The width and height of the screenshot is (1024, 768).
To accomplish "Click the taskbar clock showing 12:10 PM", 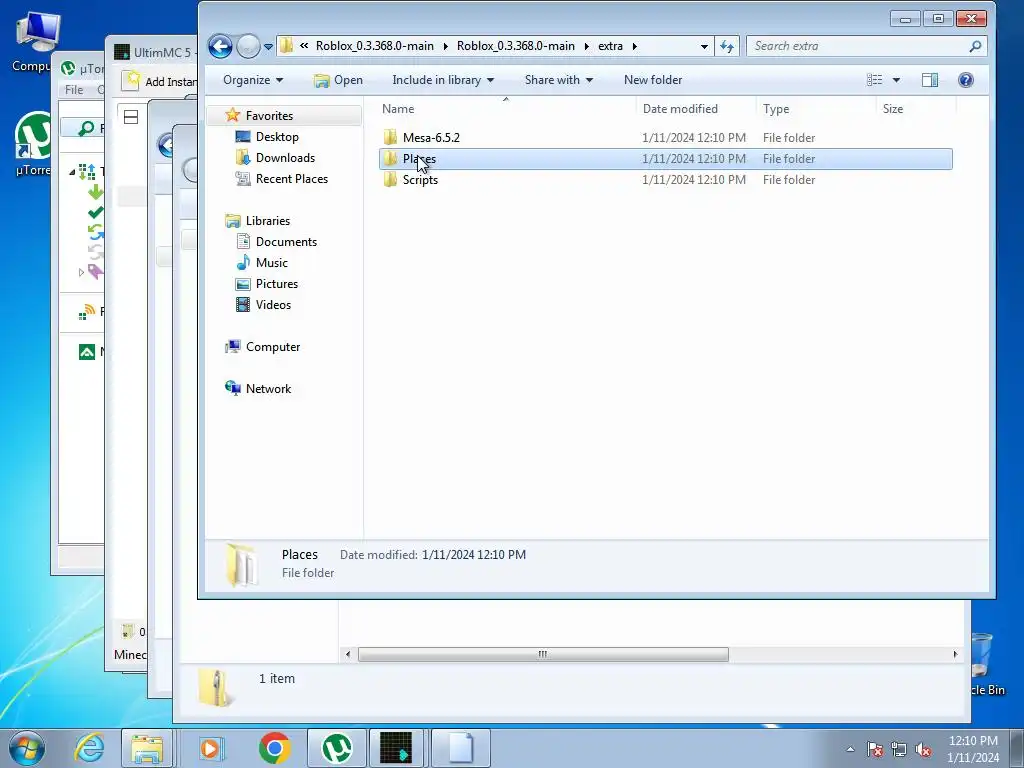I will pos(972,749).
